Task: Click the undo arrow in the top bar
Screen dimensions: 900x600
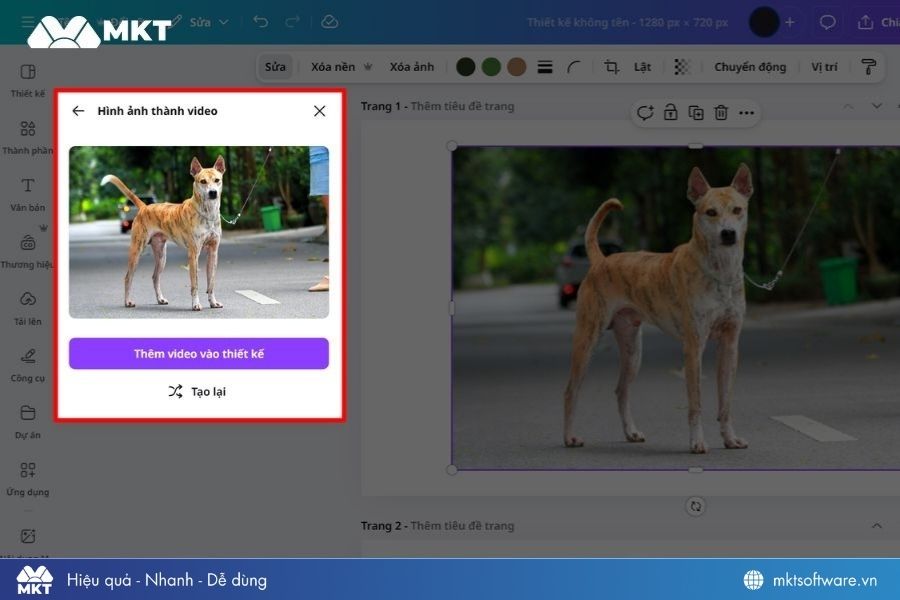Action: coord(260,20)
